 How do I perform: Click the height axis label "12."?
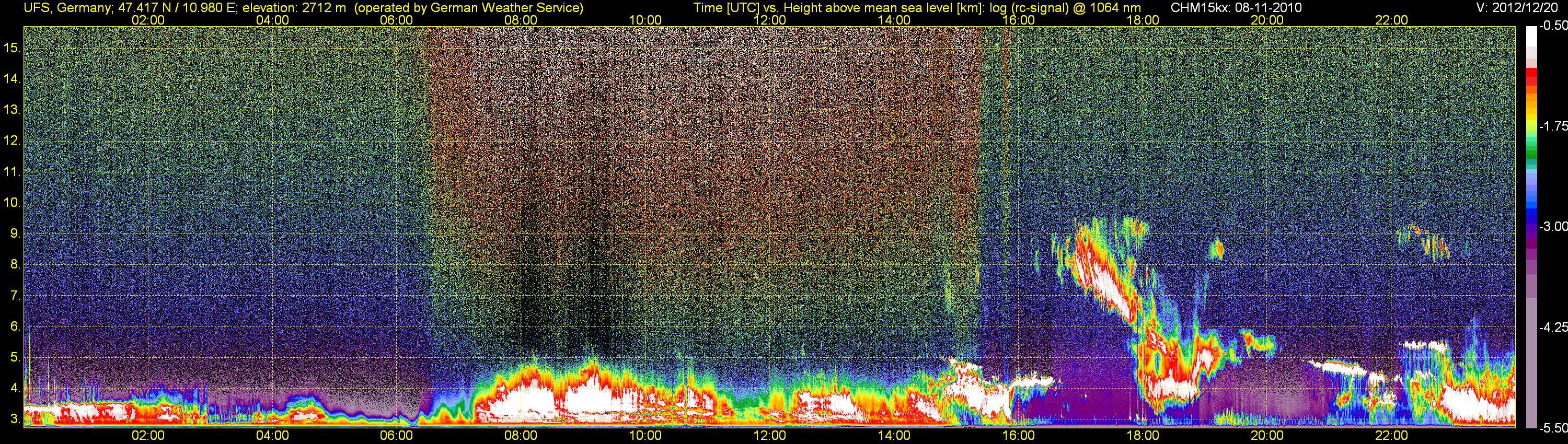pyautogui.click(x=12, y=141)
